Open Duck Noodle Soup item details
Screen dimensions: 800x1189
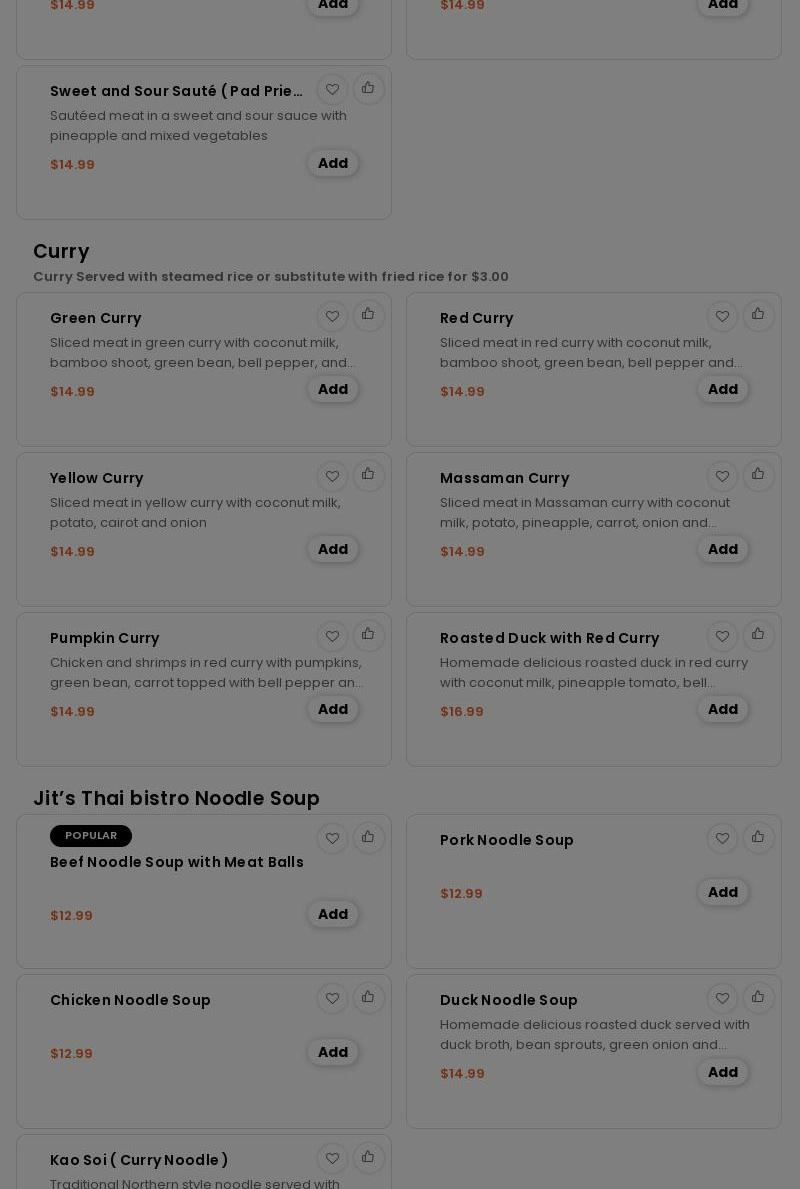(509, 1000)
